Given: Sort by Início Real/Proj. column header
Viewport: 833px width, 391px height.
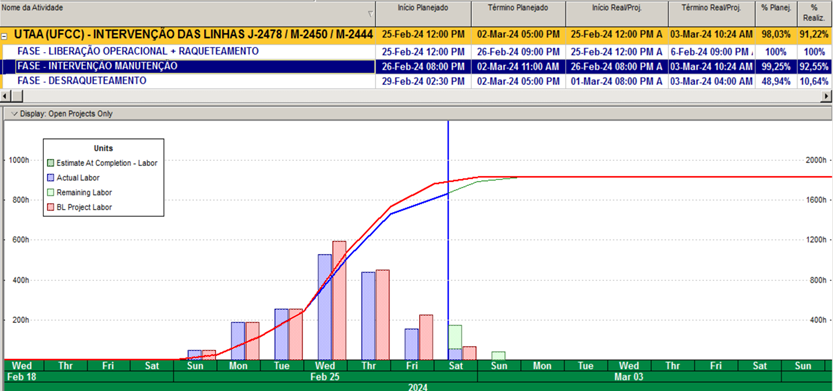Looking at the screenshot, I should tap(617, 13).
